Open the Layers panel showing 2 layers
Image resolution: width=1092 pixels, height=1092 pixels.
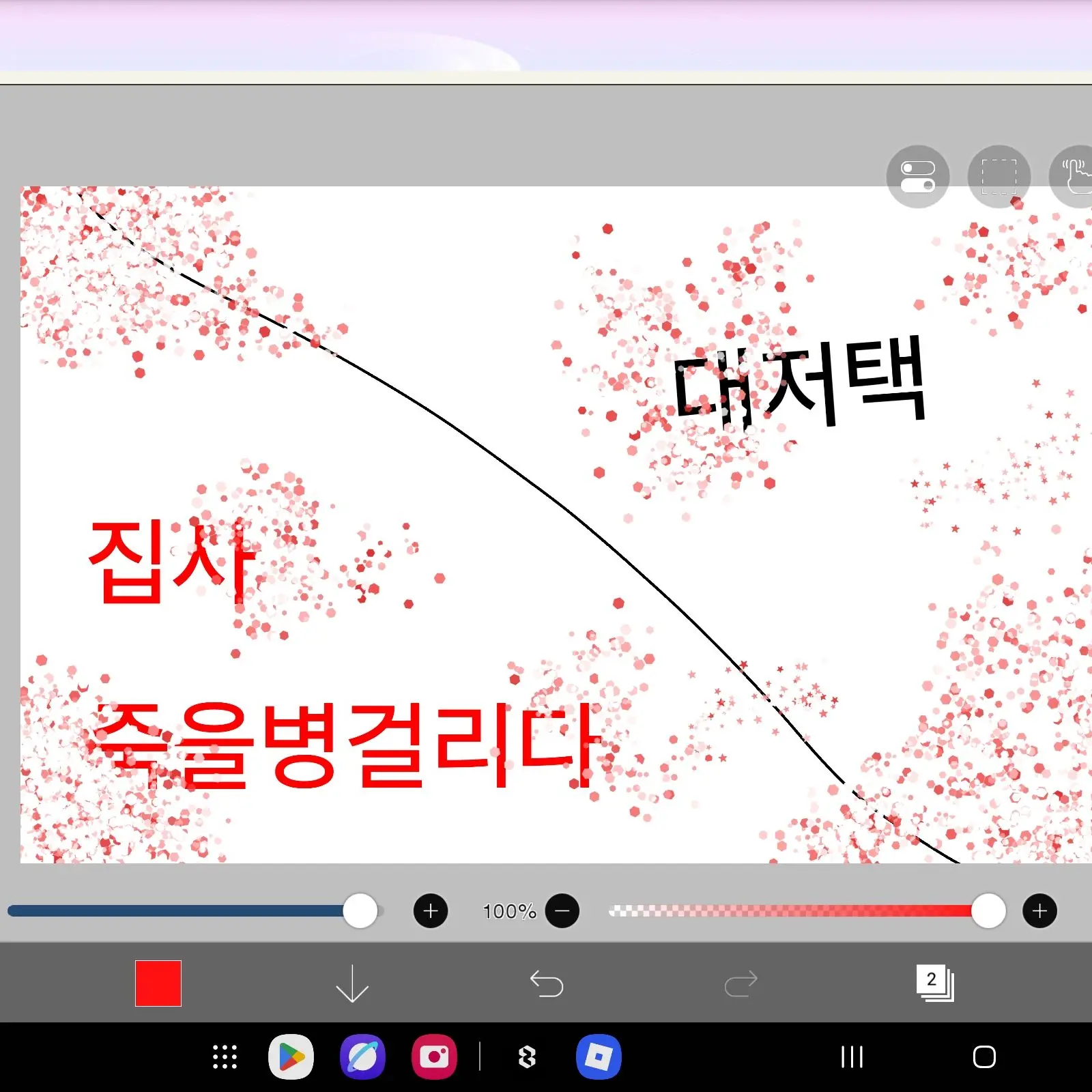(x=934, y=983)
